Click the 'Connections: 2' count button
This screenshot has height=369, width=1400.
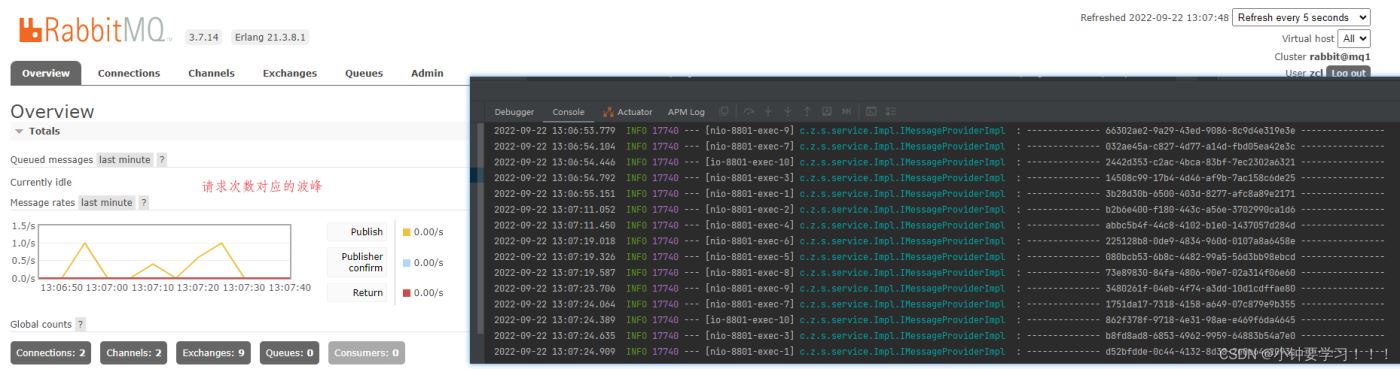(x=50, y=353)
